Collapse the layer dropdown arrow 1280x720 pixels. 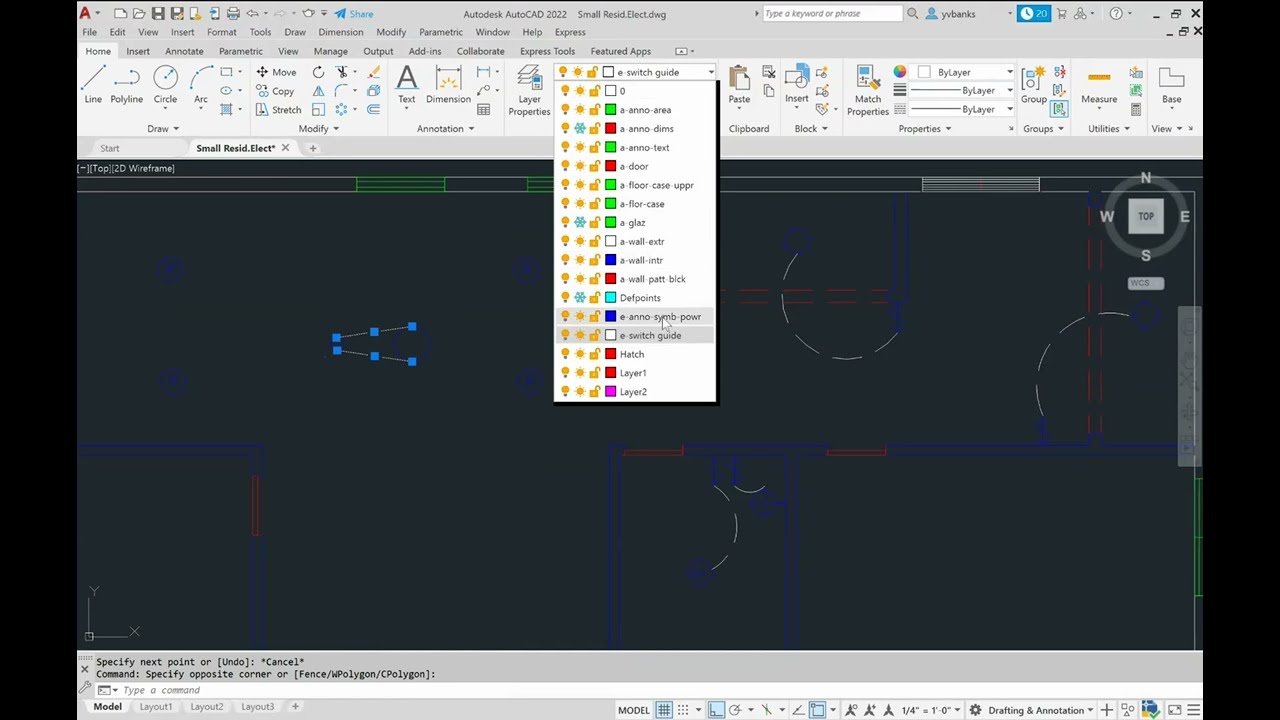coord(710,72)
